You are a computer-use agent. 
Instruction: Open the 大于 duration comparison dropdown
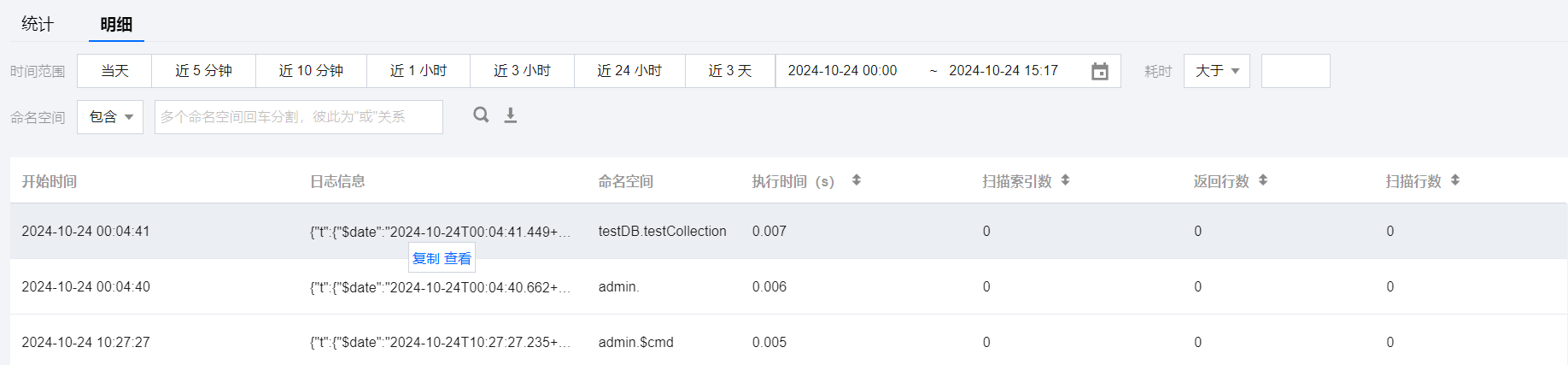[x=1216, y=71]
